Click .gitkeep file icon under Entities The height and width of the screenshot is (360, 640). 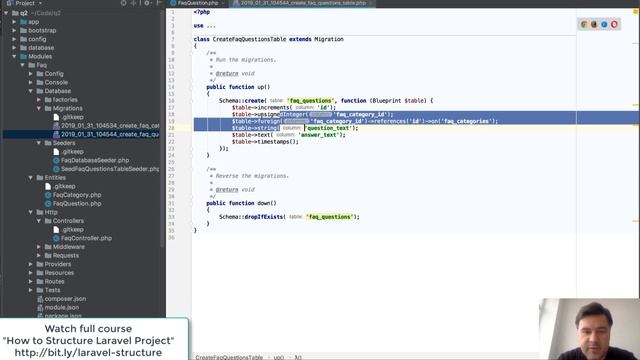point(48,187)
